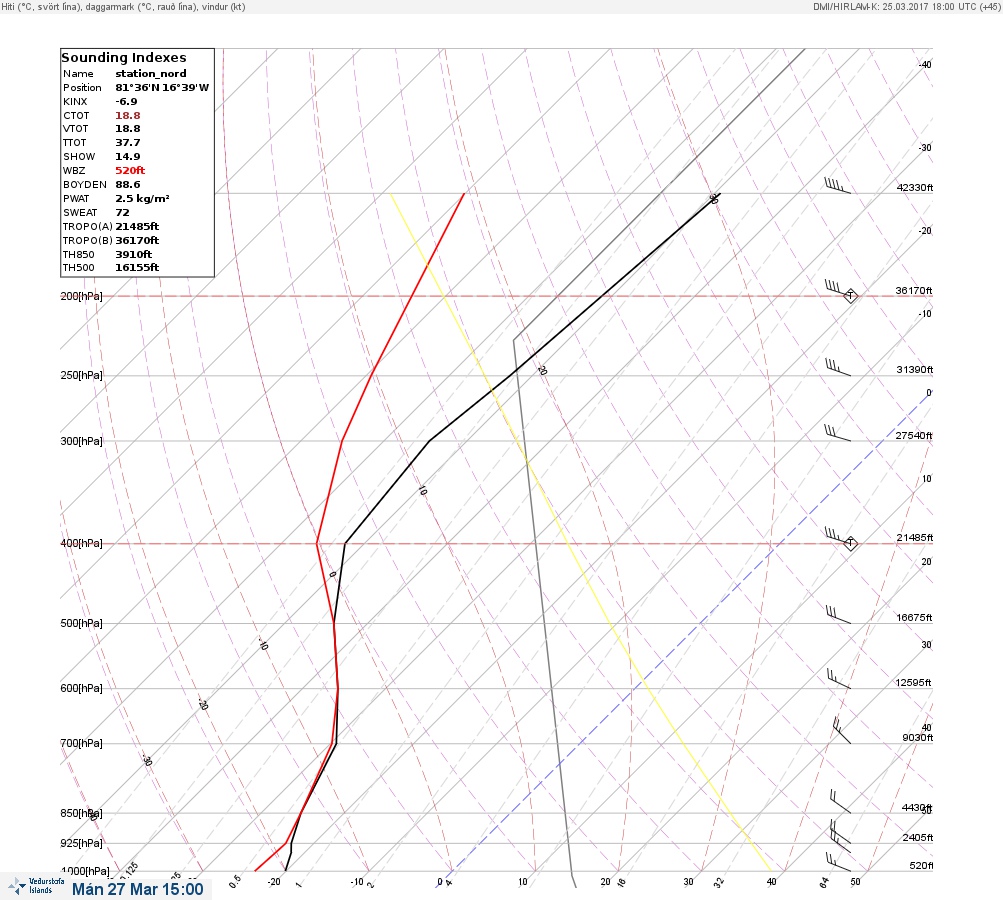Image resolution: width=1003 pixels, height=900 pixels.
Task: Click the 12595ft height label
Action: point(913,683)
